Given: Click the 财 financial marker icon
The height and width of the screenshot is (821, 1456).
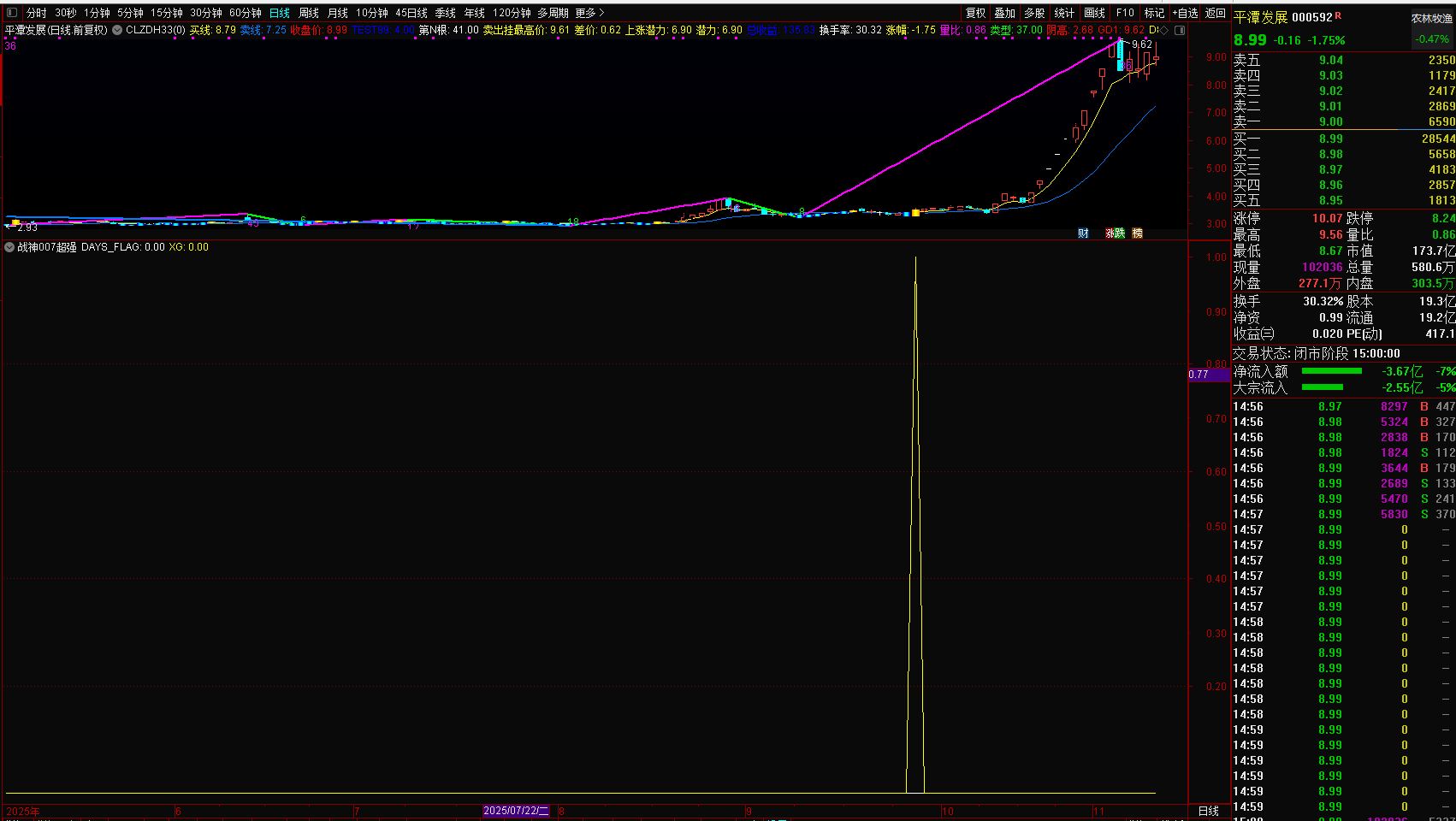Looking at the screenshot, I should coord(1083,233).
